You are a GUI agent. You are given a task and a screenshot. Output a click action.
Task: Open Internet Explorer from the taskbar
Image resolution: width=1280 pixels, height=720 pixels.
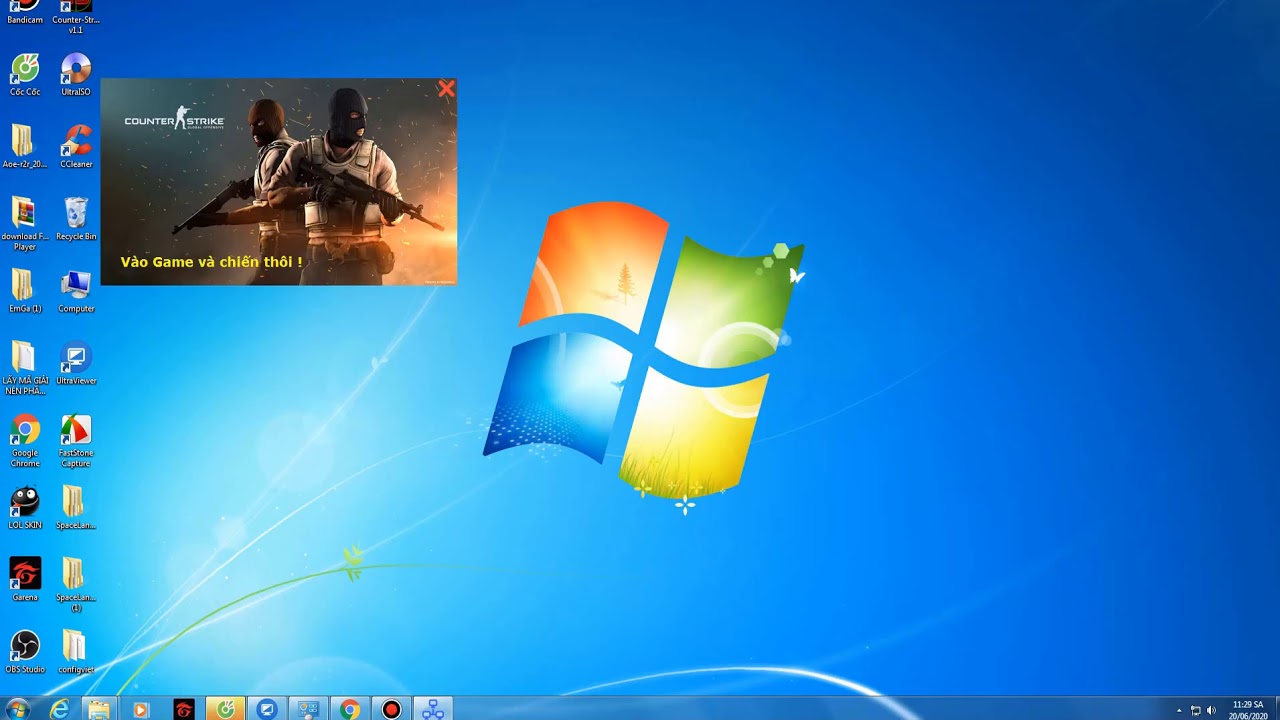(x=59, y=709)
